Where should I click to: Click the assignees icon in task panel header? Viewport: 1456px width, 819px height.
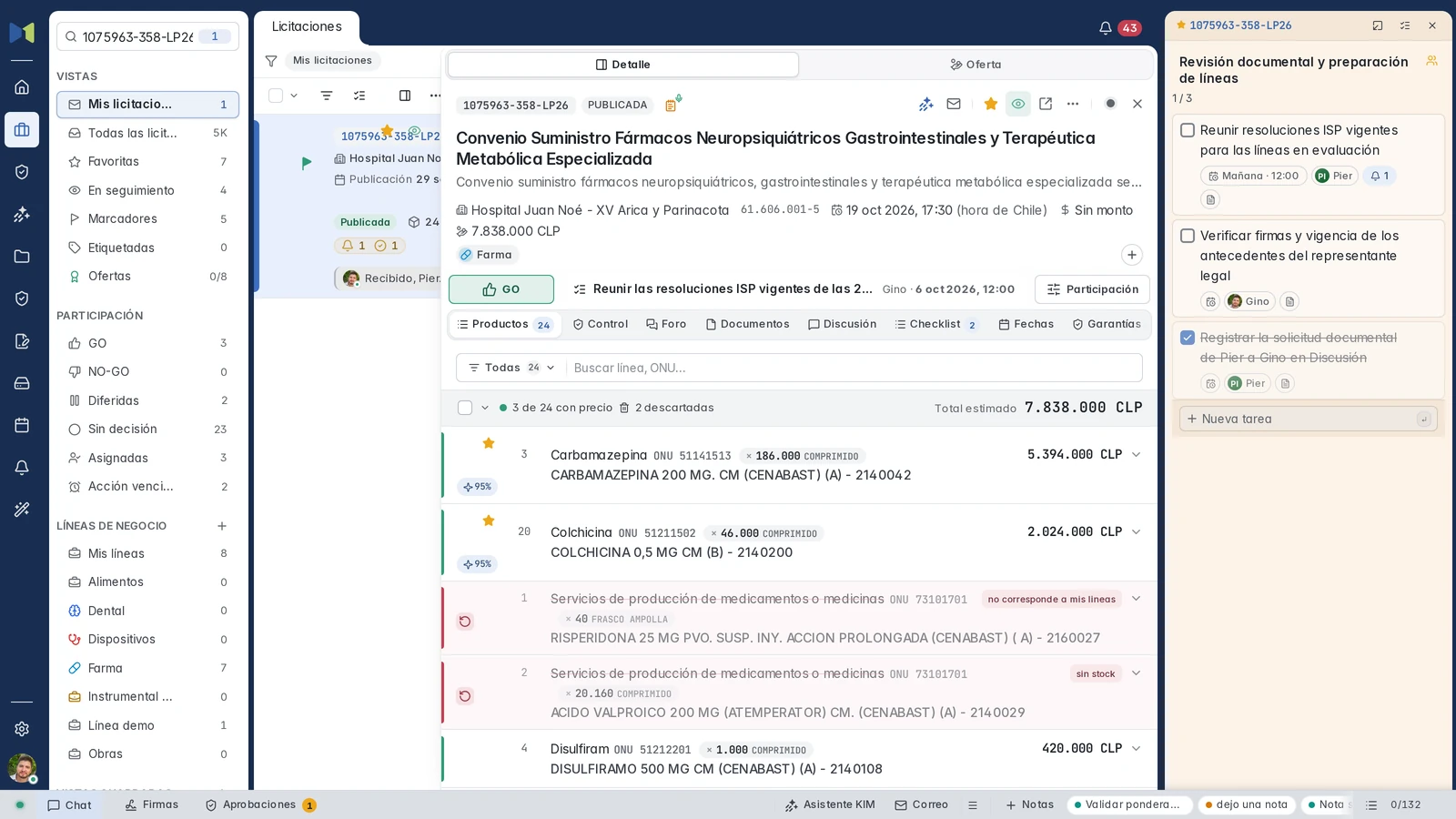point(1431,61)
